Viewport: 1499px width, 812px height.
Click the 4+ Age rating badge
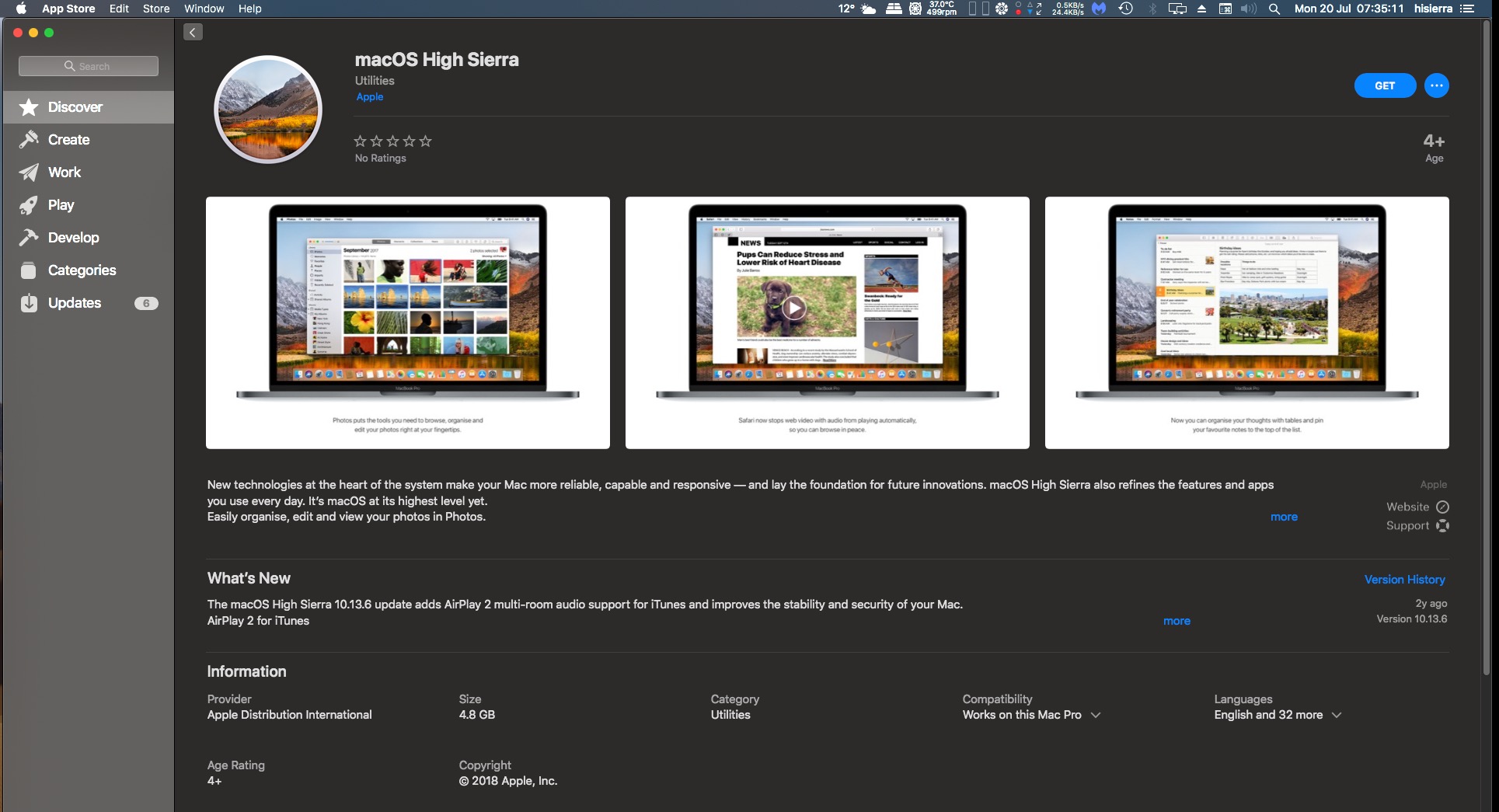click(x=1434, y=148)
